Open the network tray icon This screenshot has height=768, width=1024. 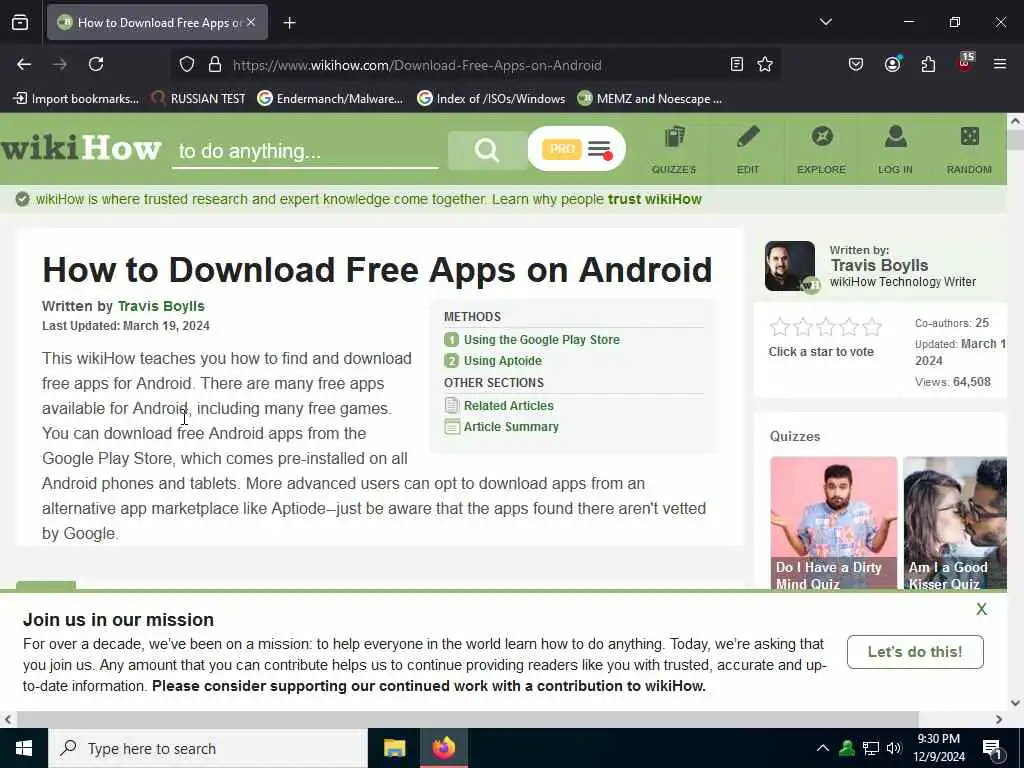(x=871, y=748)
